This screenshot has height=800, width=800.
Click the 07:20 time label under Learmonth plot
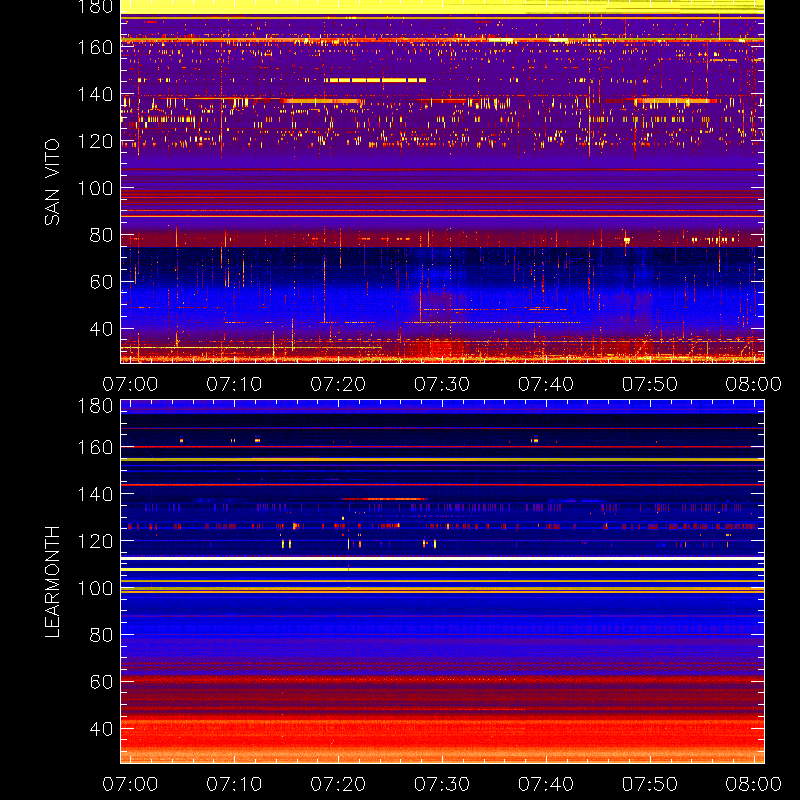point(338,784)
